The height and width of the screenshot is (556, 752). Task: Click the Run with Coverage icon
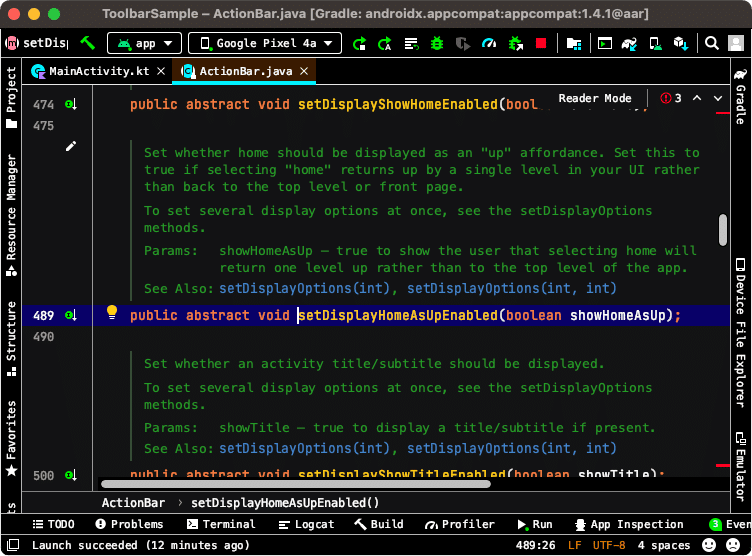[x=463, y=44]
